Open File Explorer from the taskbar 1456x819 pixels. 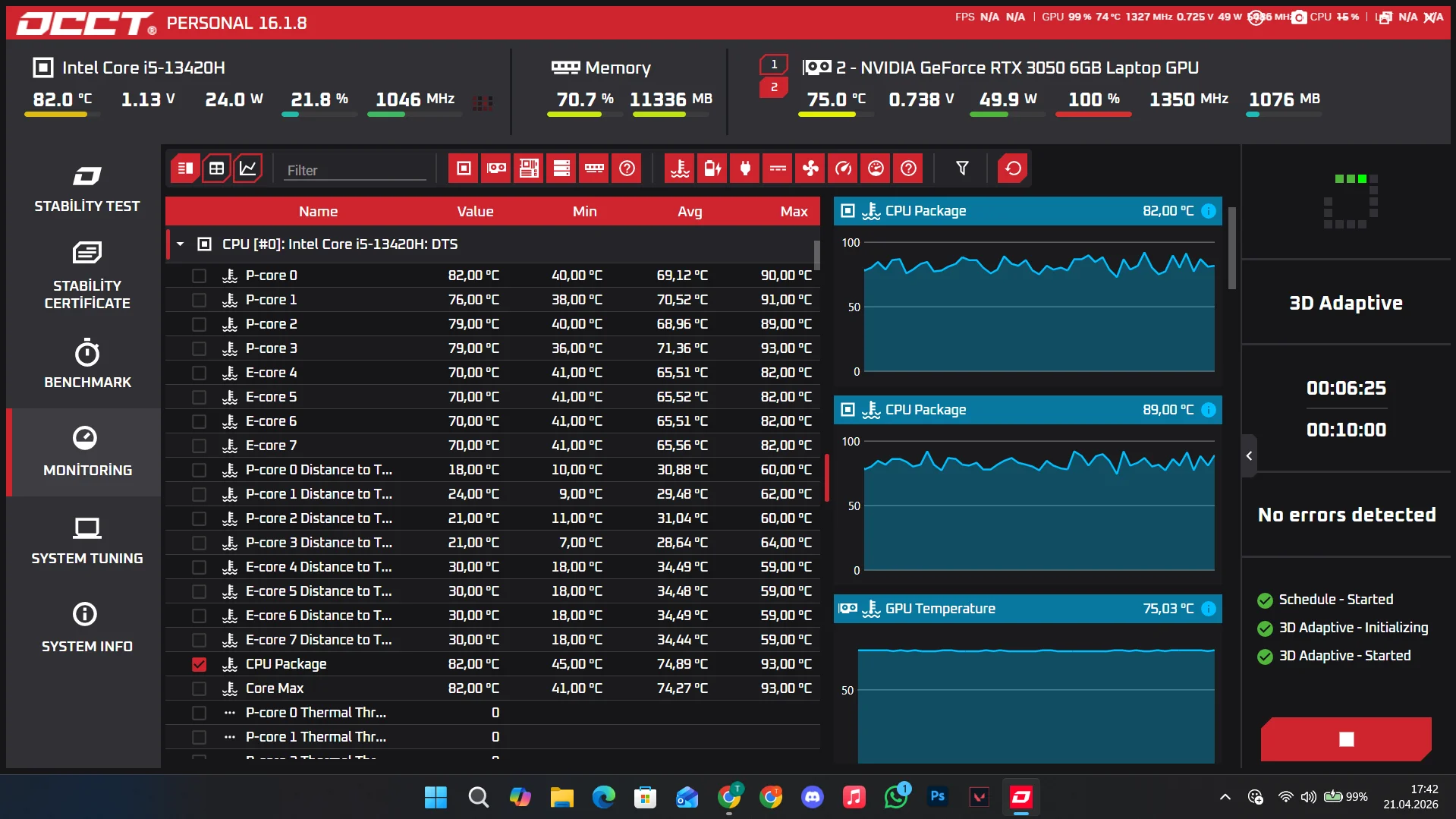point(562,797)
